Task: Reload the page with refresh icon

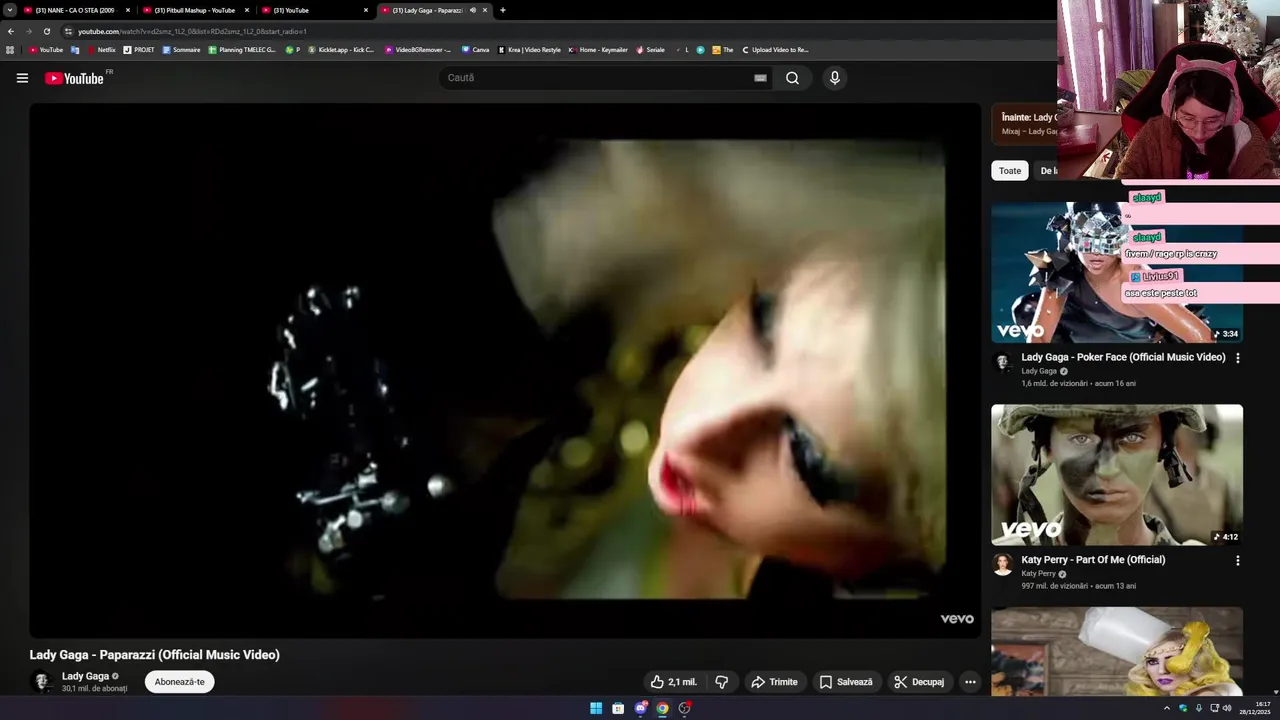Action: [x=46, y=31]
